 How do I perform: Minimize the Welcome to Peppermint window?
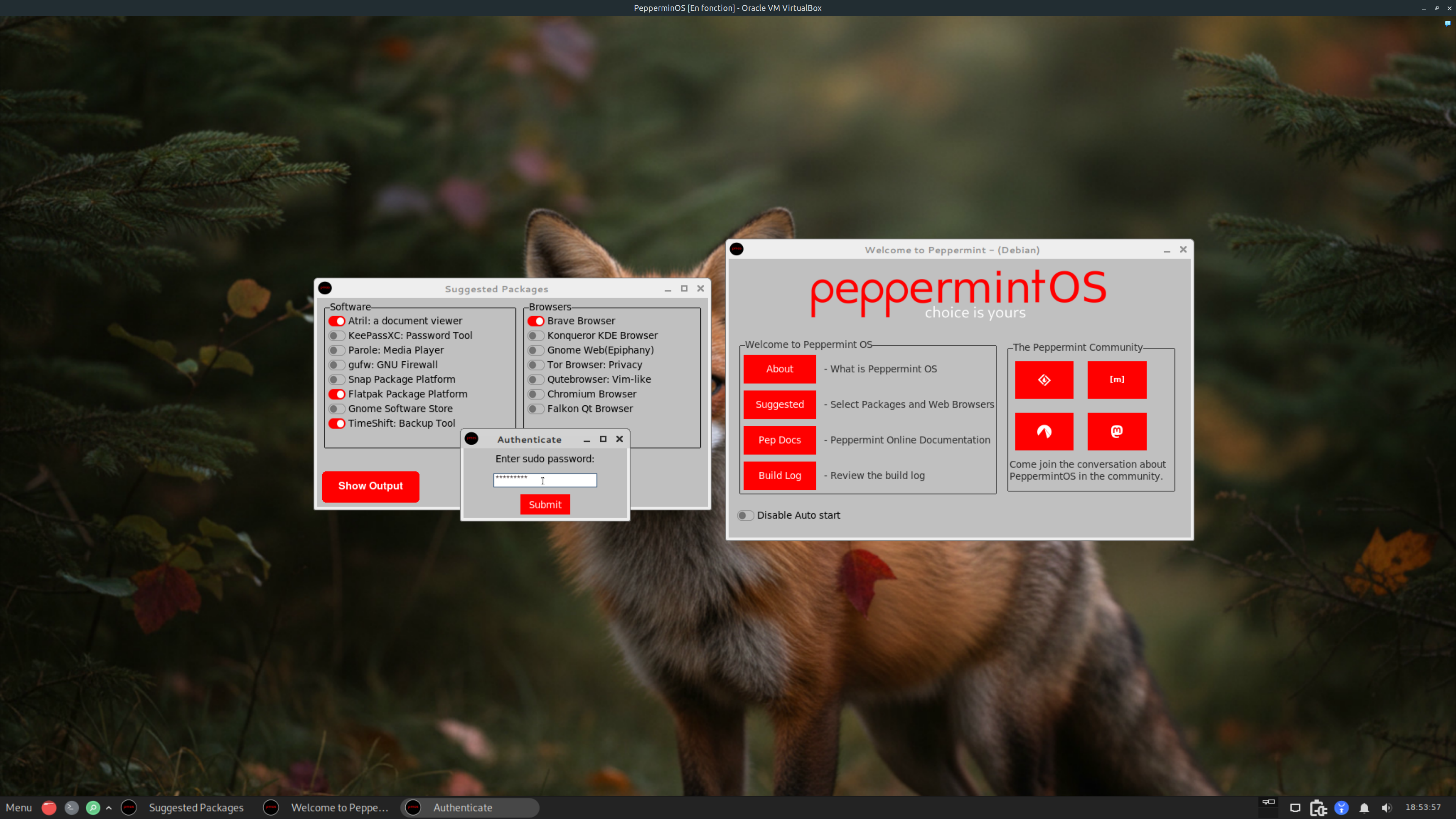(1167, 250)
